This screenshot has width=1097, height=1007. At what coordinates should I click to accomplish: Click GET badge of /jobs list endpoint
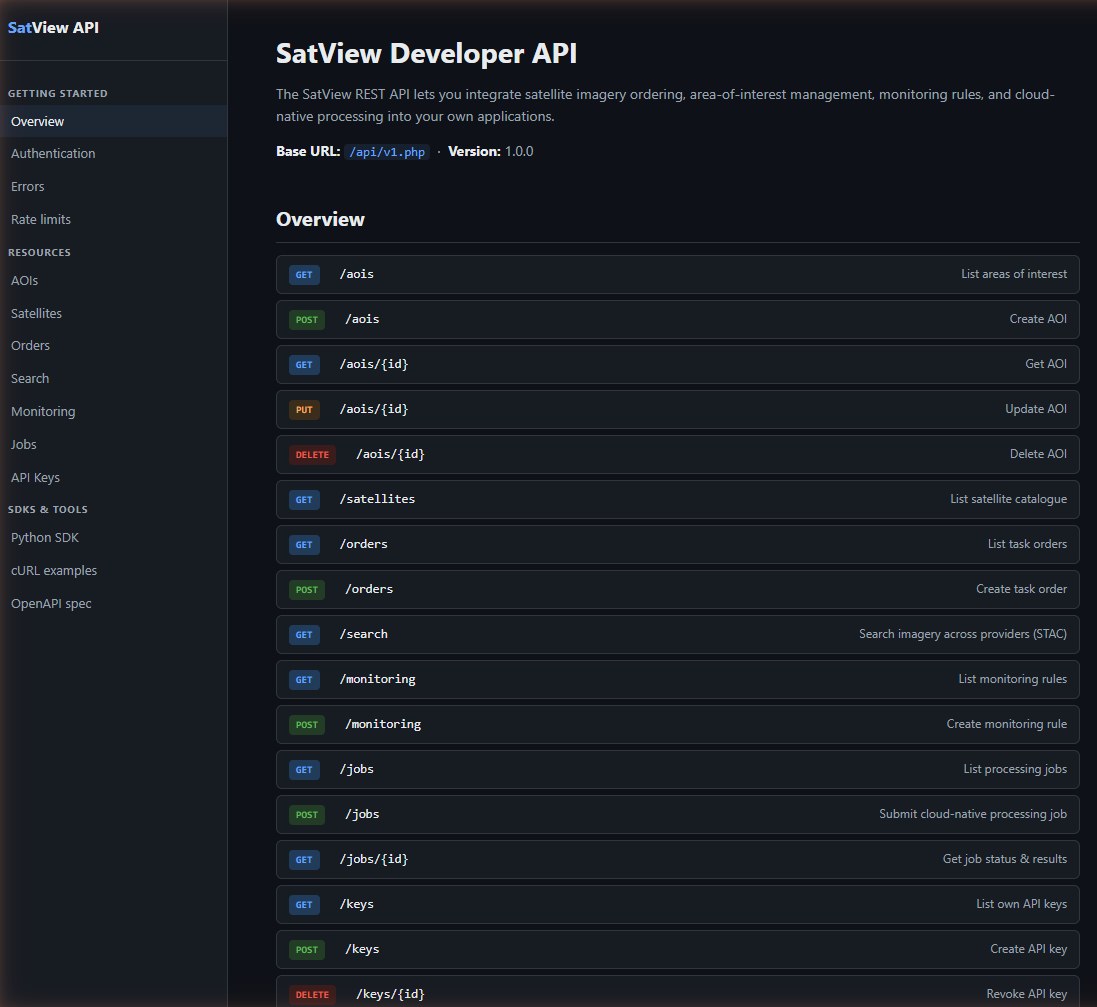point(304,770)
